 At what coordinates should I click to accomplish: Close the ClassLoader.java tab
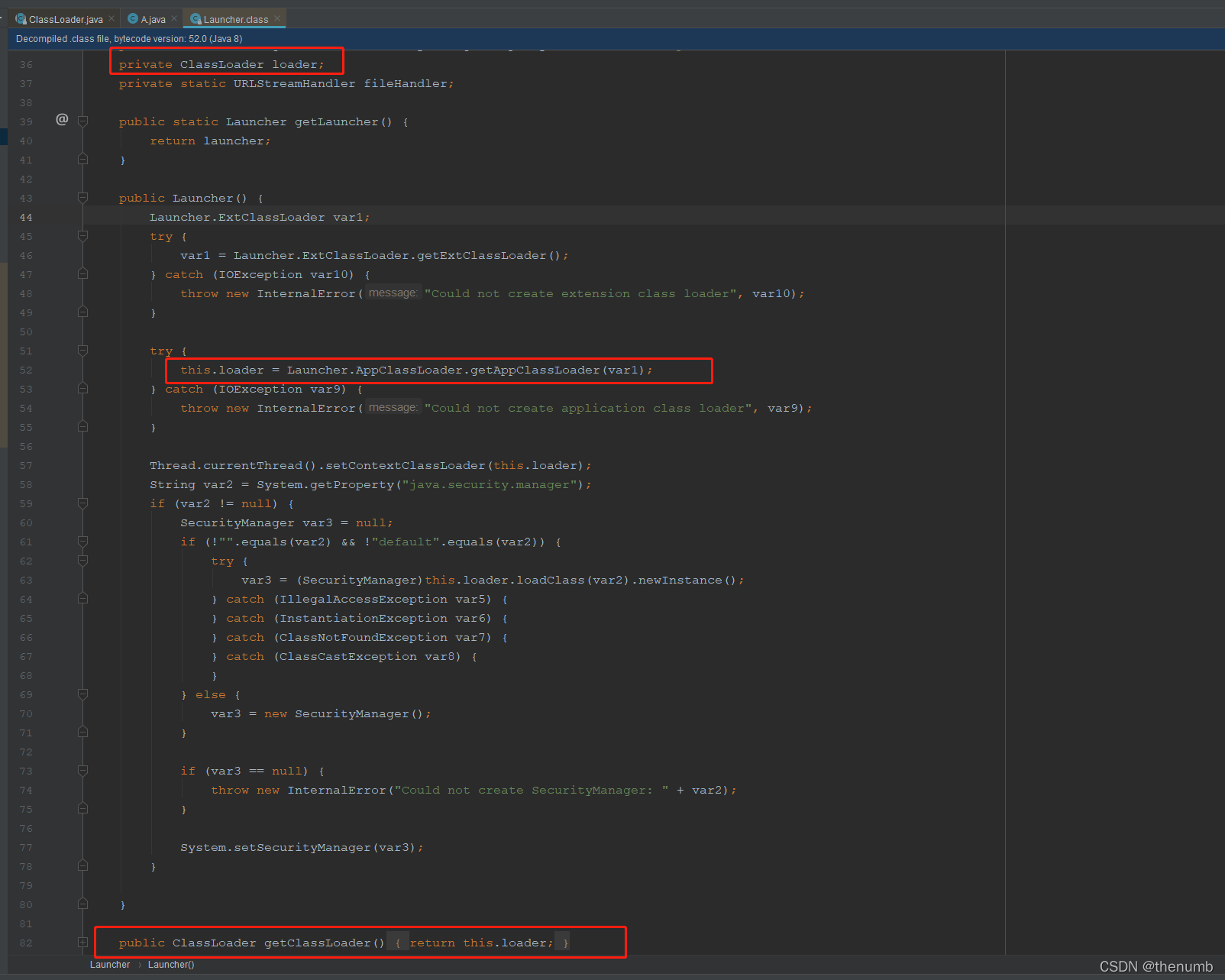click(x=112, y=18)
